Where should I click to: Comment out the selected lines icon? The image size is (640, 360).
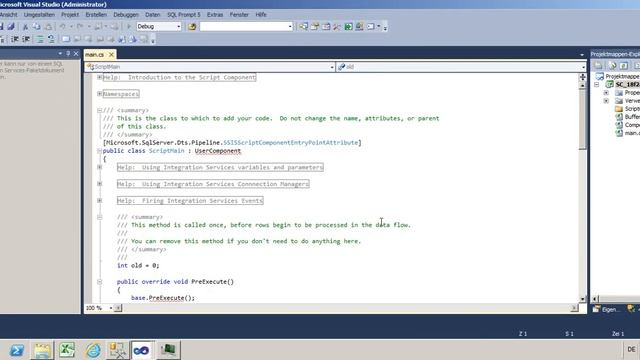tap(40, 39)
